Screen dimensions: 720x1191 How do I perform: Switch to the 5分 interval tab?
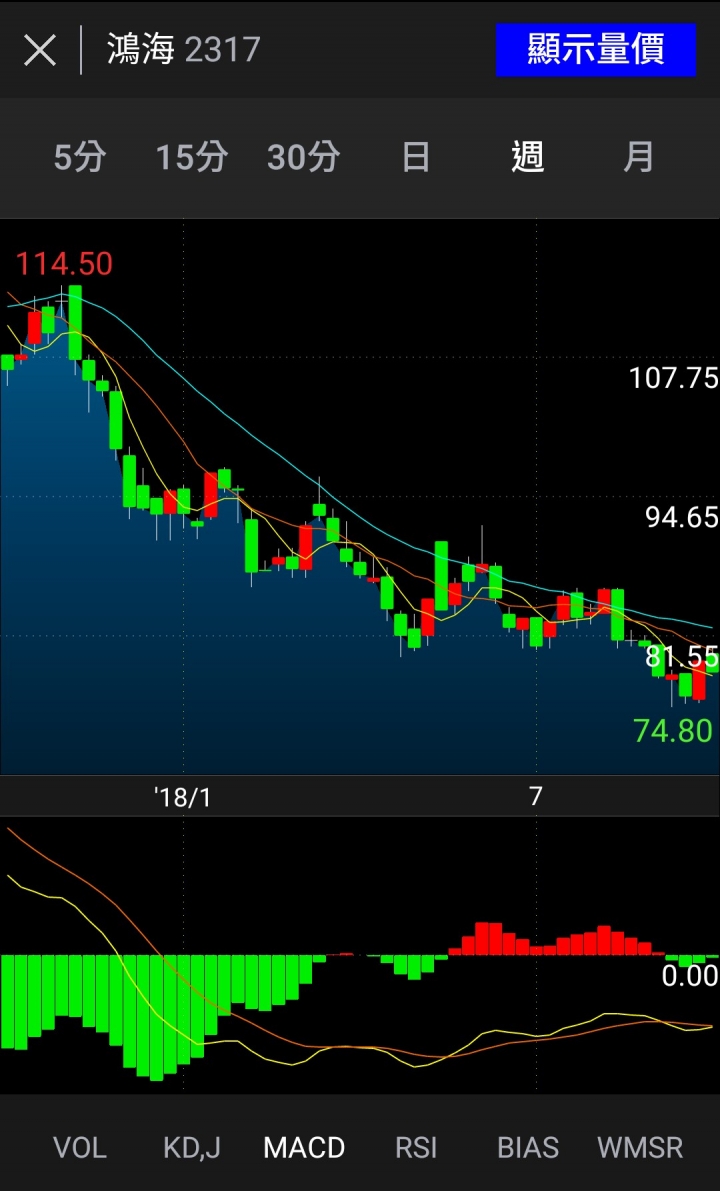tap(80, 158)
